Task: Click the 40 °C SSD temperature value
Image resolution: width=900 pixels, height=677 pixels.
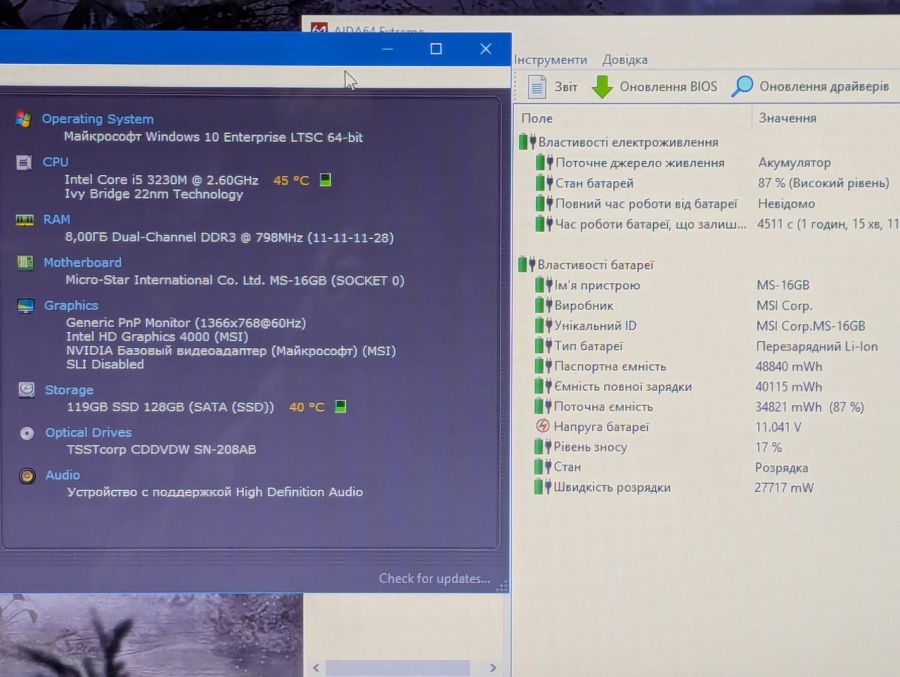Action: 307,407
